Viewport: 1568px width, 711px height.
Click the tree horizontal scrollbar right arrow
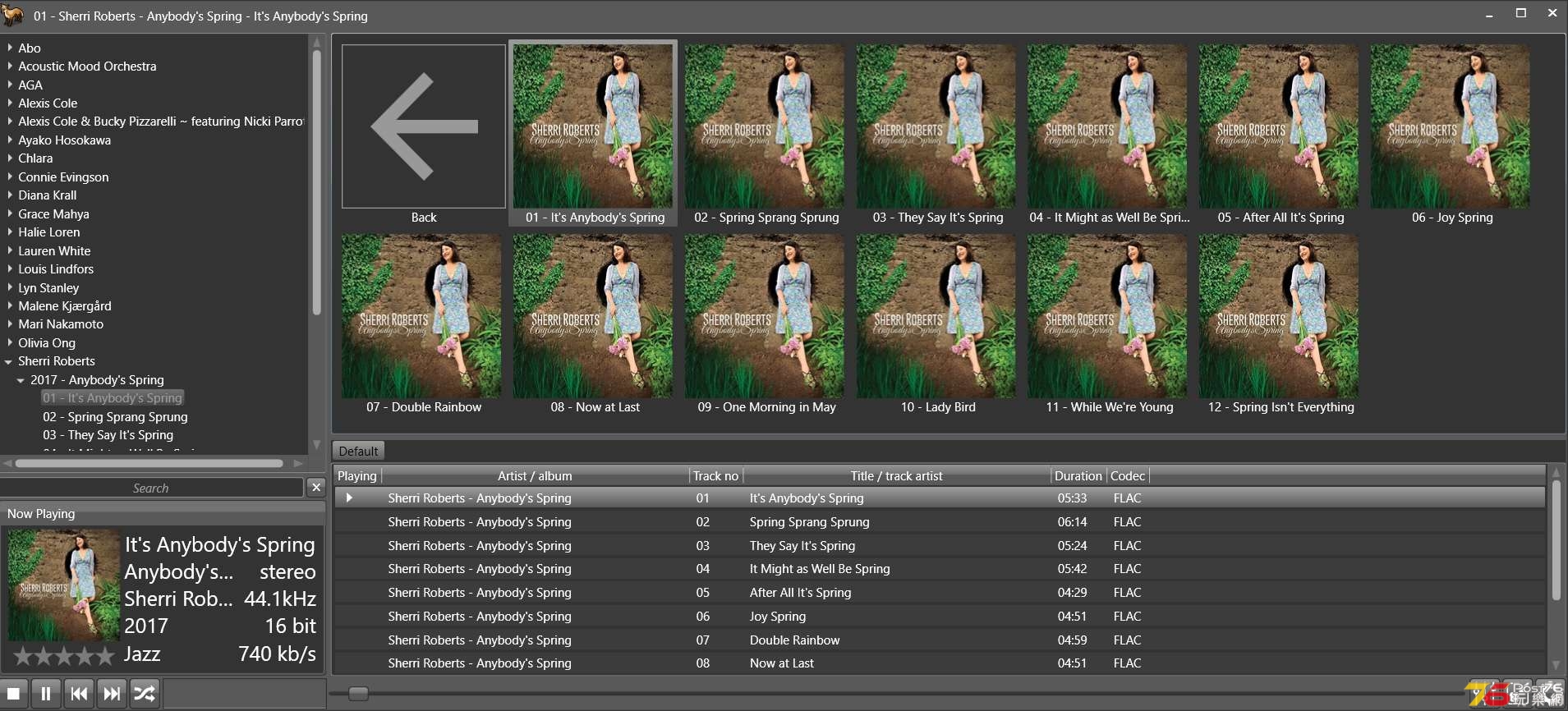298,463
